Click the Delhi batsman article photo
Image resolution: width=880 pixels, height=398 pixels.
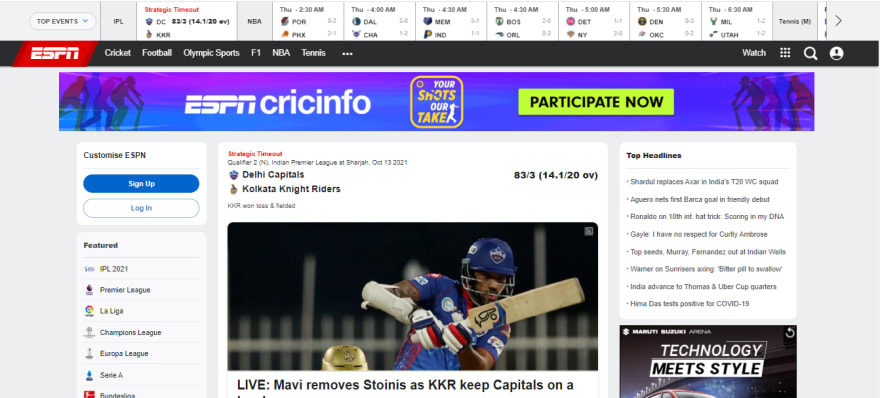[412, 296]
